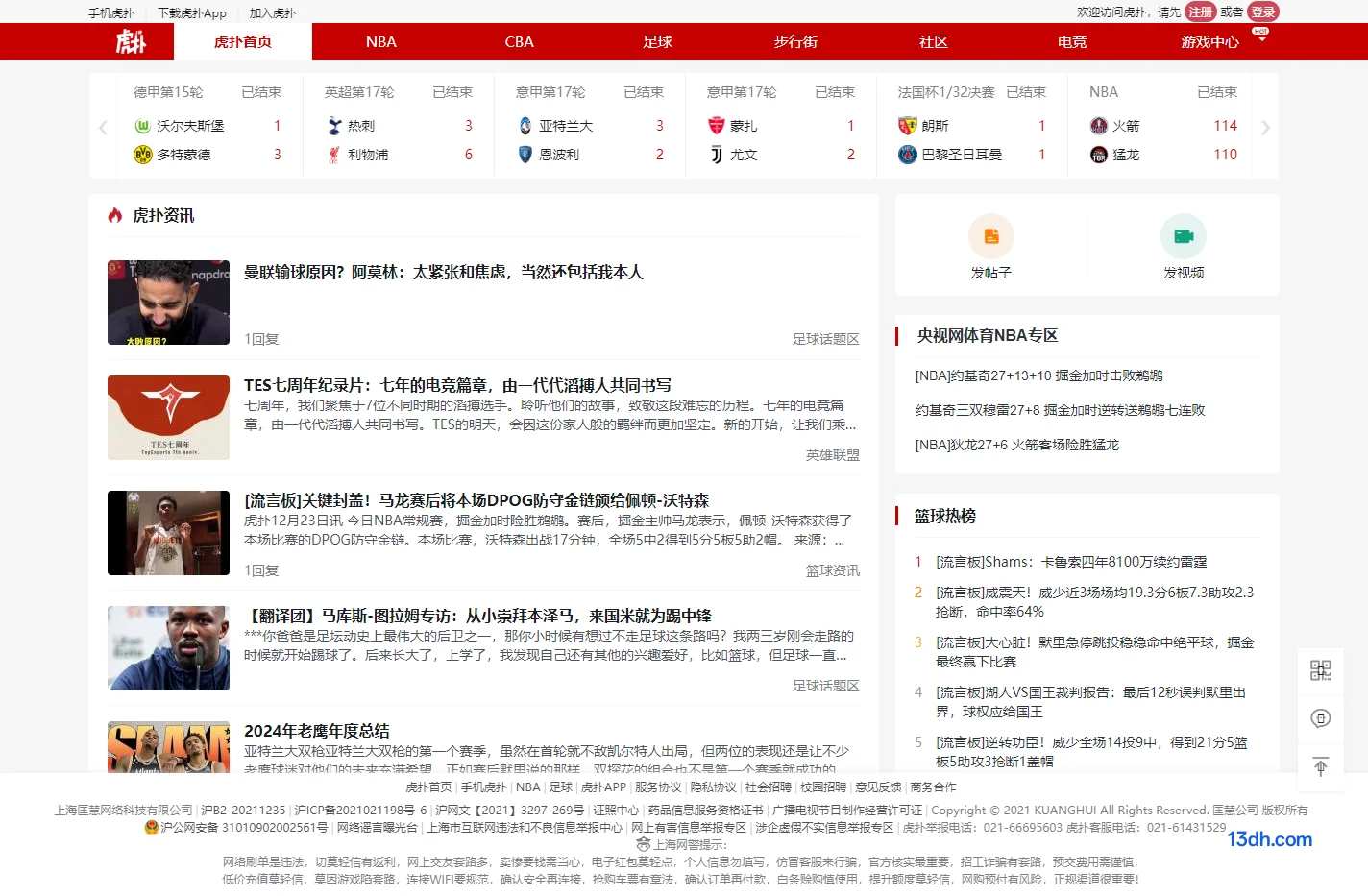The width and height of the screenshot is (1368, 896).
Task: Open hot post Shams: 卡鲁索续约雷霆
Action: pos(1071,562)
